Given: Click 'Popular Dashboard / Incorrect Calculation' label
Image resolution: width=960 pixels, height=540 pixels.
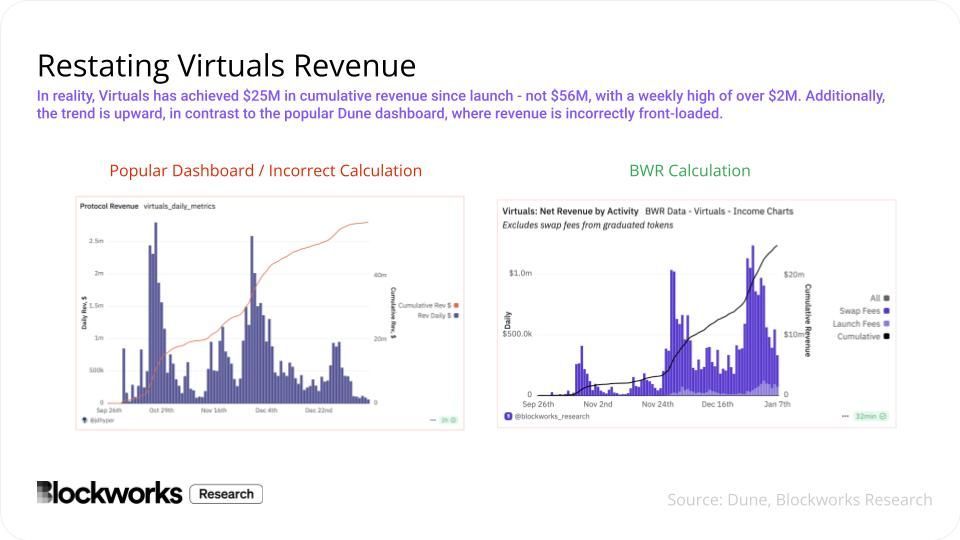Looking at the screenshot, I should (266, 170).
